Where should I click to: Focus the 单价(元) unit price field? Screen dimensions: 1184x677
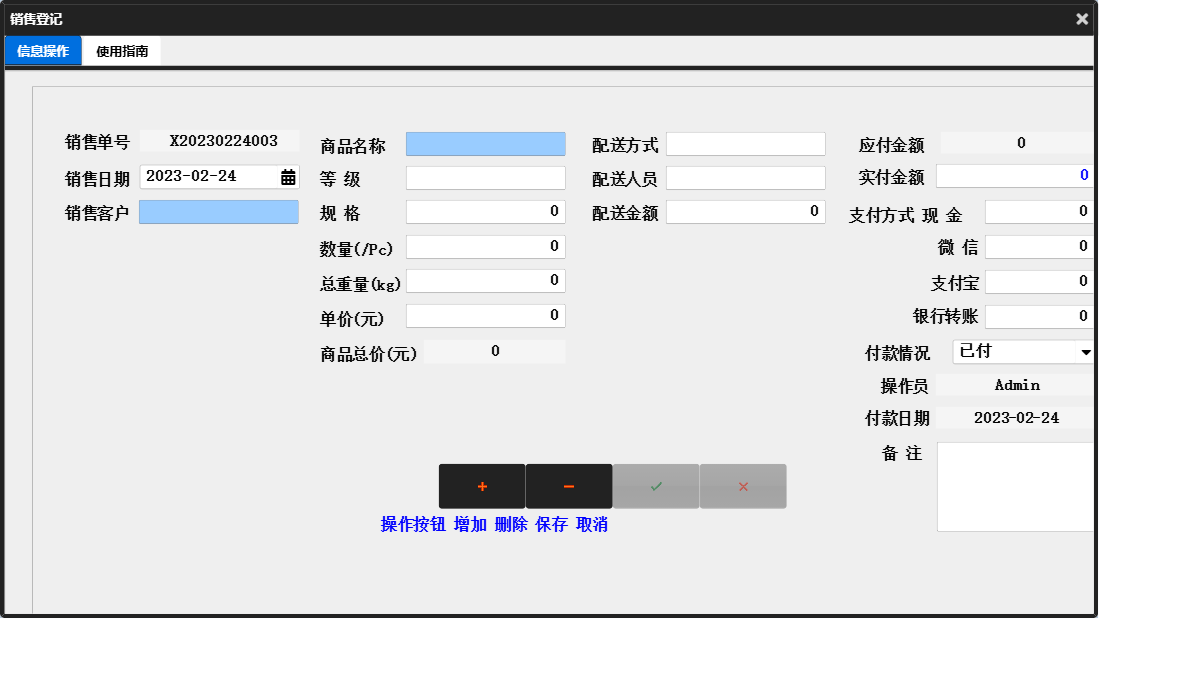[x=485, y=315]
